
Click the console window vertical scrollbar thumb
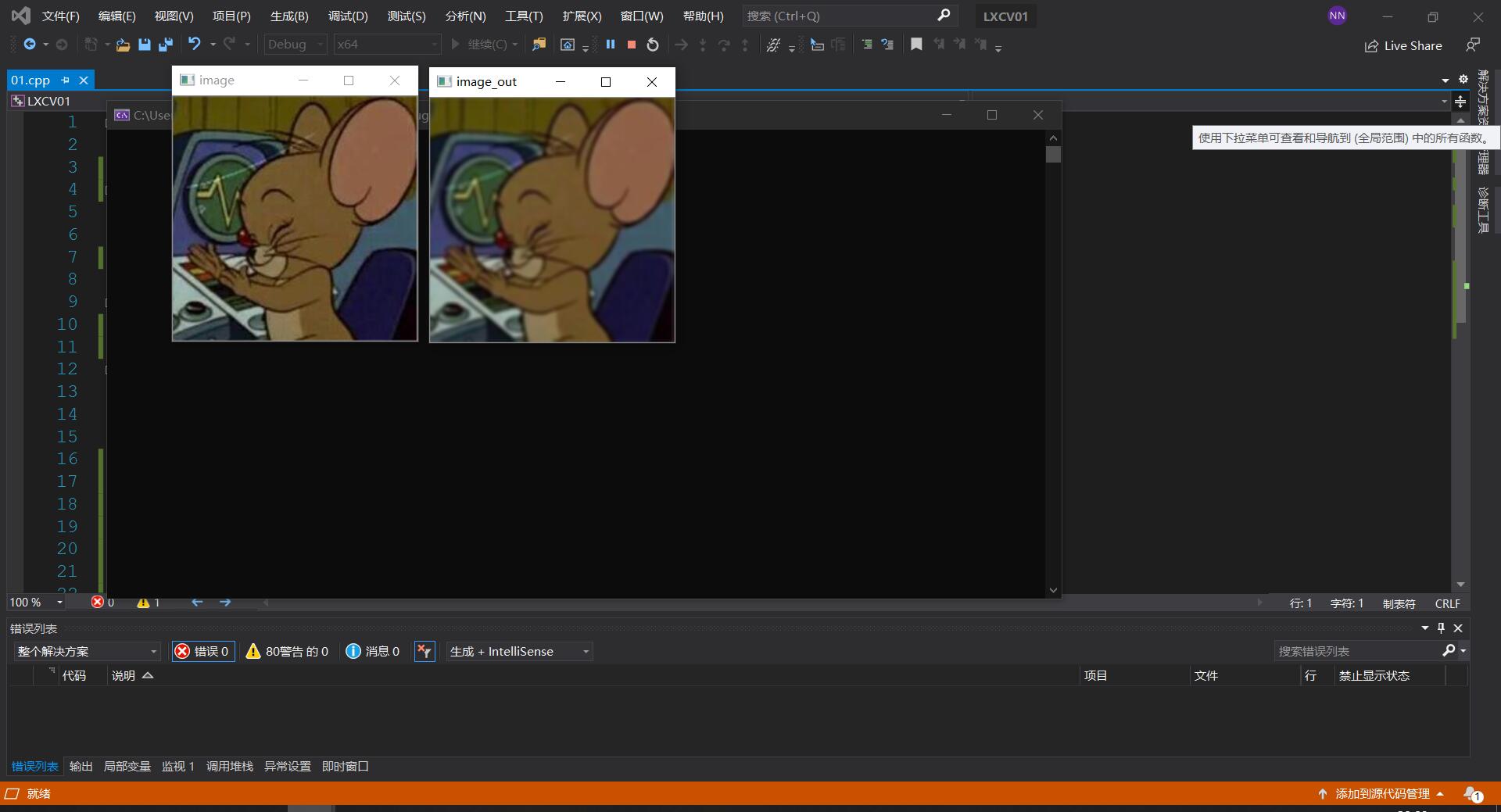point(1053,154)
